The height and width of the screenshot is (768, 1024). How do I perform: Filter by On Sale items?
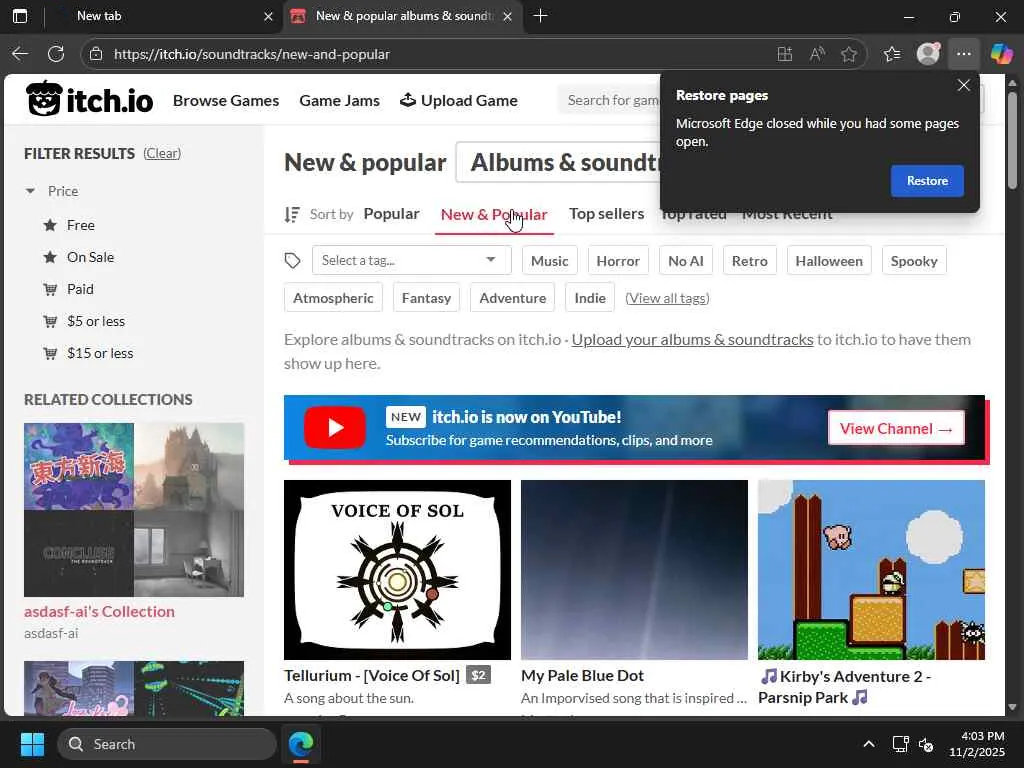(x=90, y=257)
